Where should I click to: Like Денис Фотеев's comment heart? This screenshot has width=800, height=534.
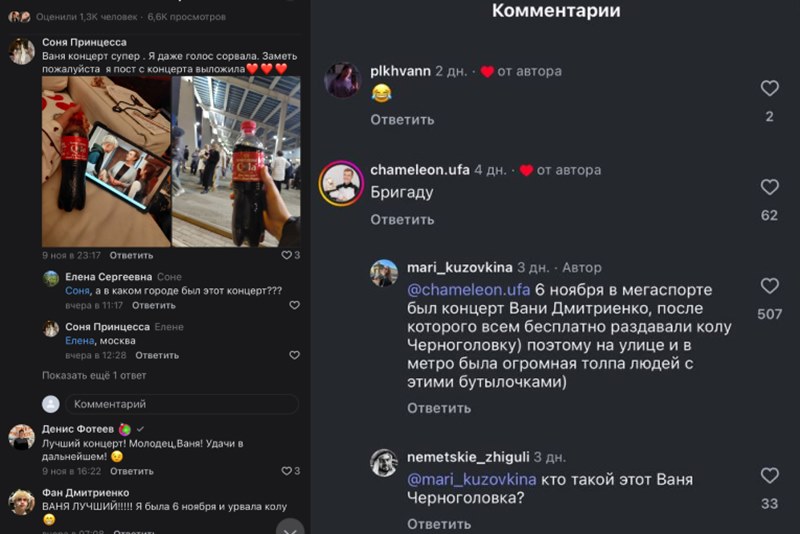coord(286,471)
